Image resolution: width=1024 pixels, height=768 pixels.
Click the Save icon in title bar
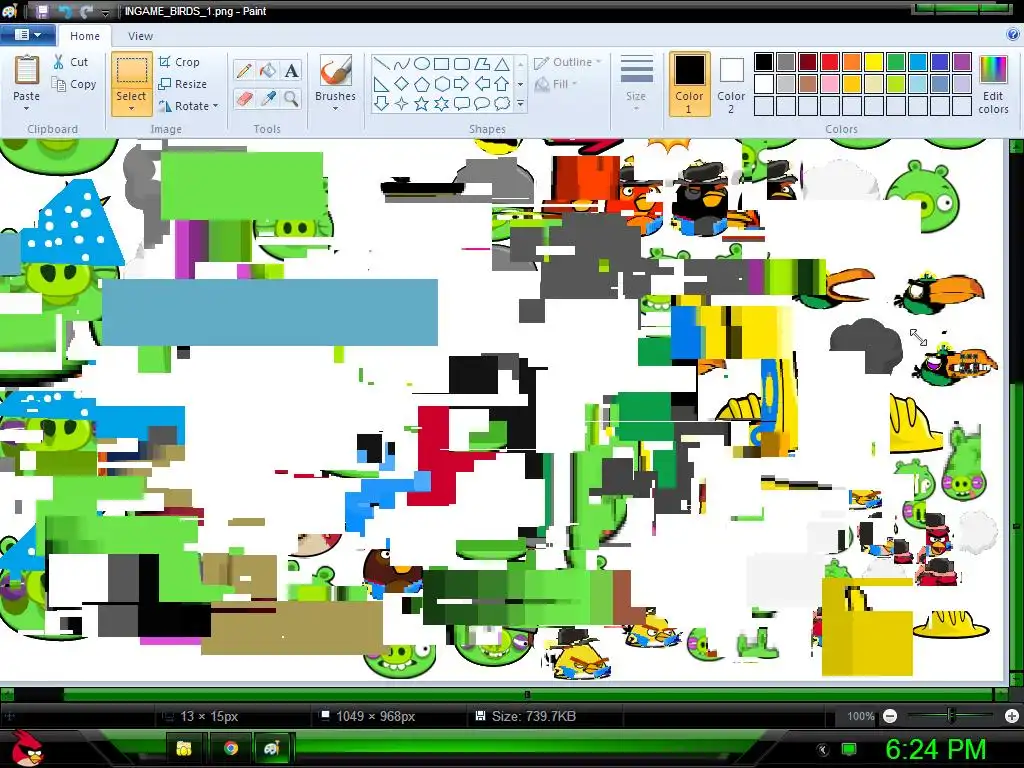(42, 11)
